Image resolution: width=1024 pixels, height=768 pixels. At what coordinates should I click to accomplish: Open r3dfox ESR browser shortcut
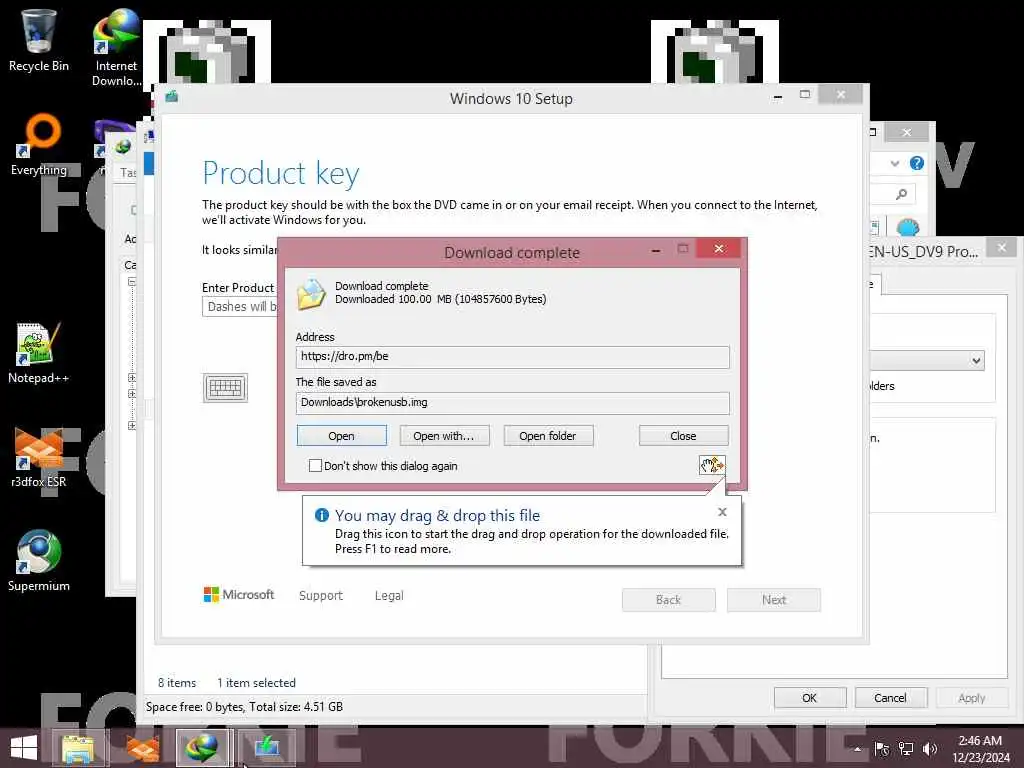coord(39,456)
